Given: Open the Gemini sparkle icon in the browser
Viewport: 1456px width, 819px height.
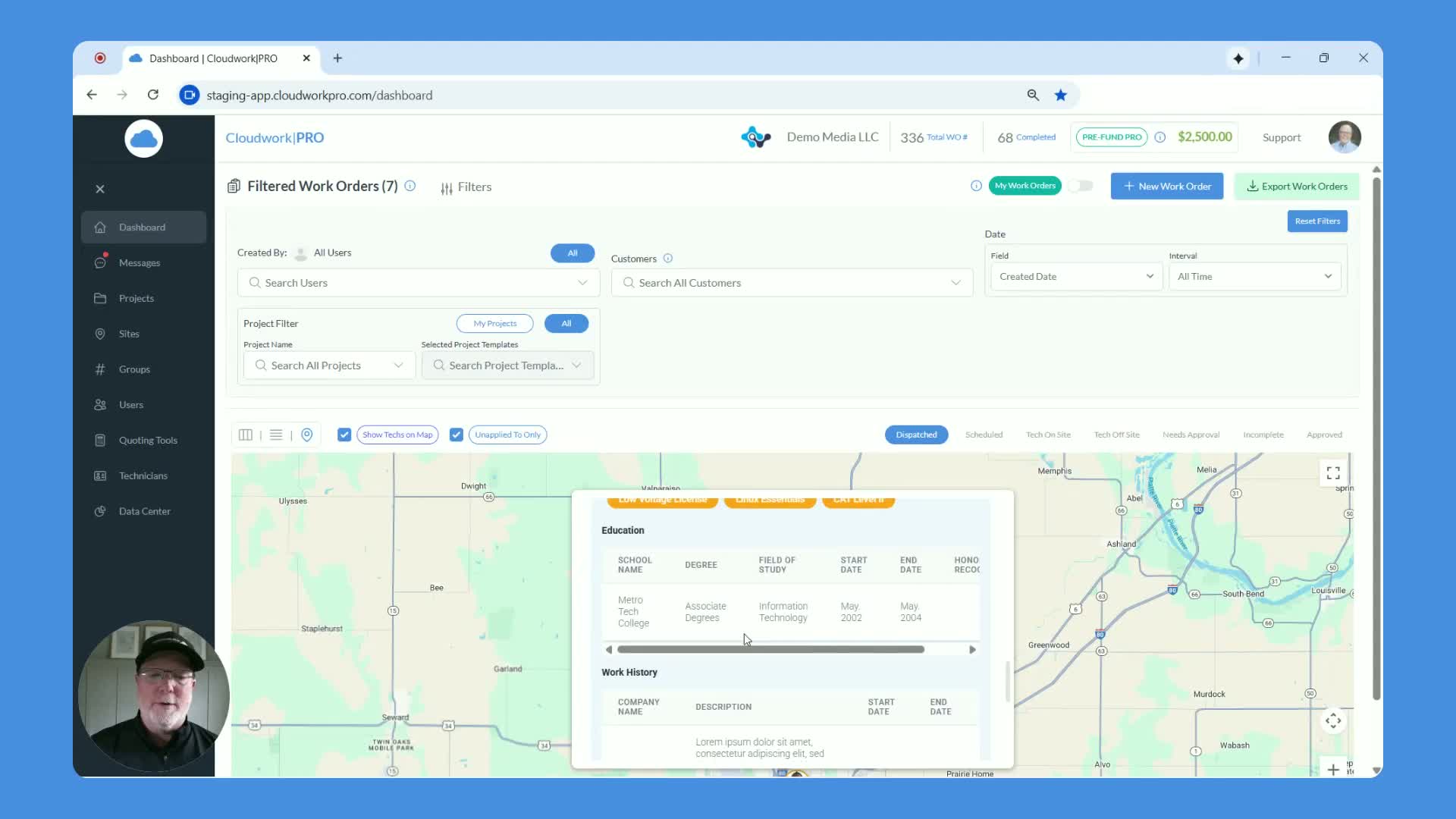Looking at the screenshot, I should (1238, 58).
